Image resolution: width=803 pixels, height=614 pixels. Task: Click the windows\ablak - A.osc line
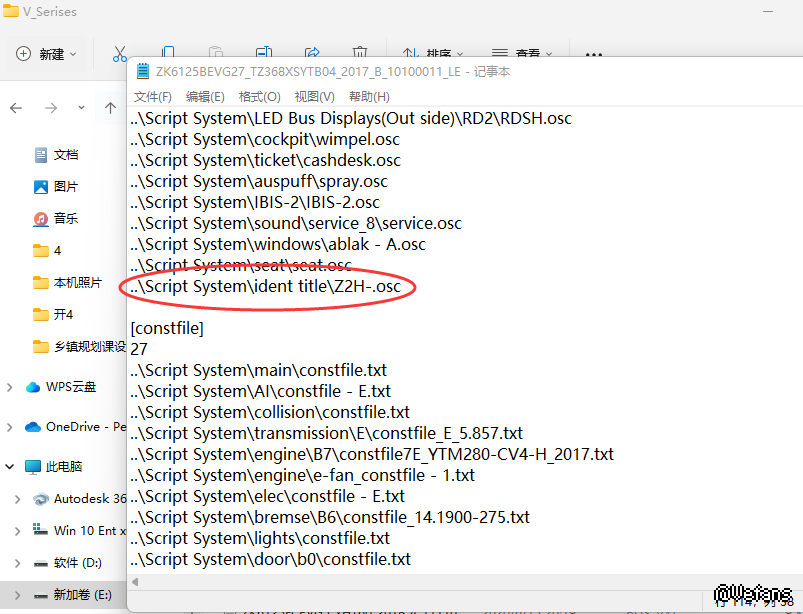tap(278, 244)
